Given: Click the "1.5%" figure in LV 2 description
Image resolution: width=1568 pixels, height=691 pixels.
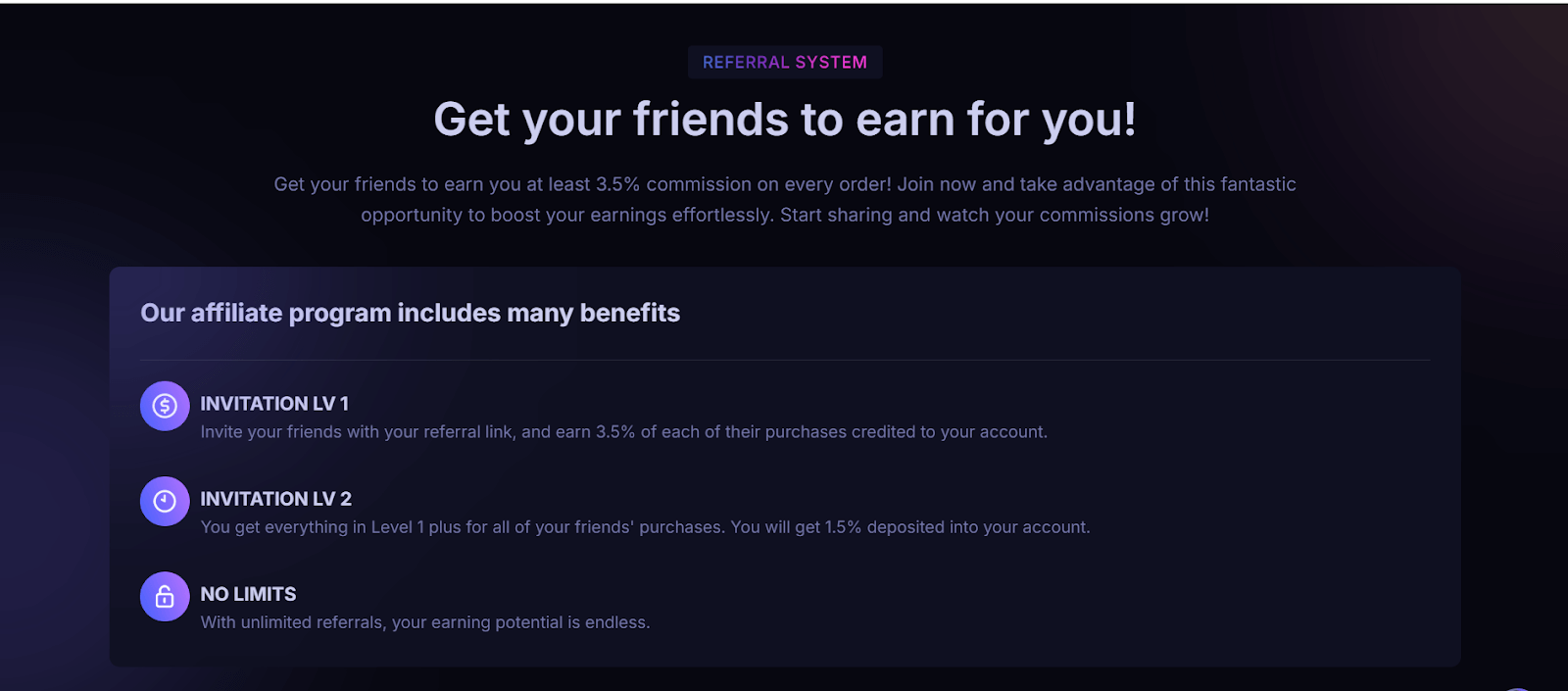Looking at the screenshot, I should point(843,527).
